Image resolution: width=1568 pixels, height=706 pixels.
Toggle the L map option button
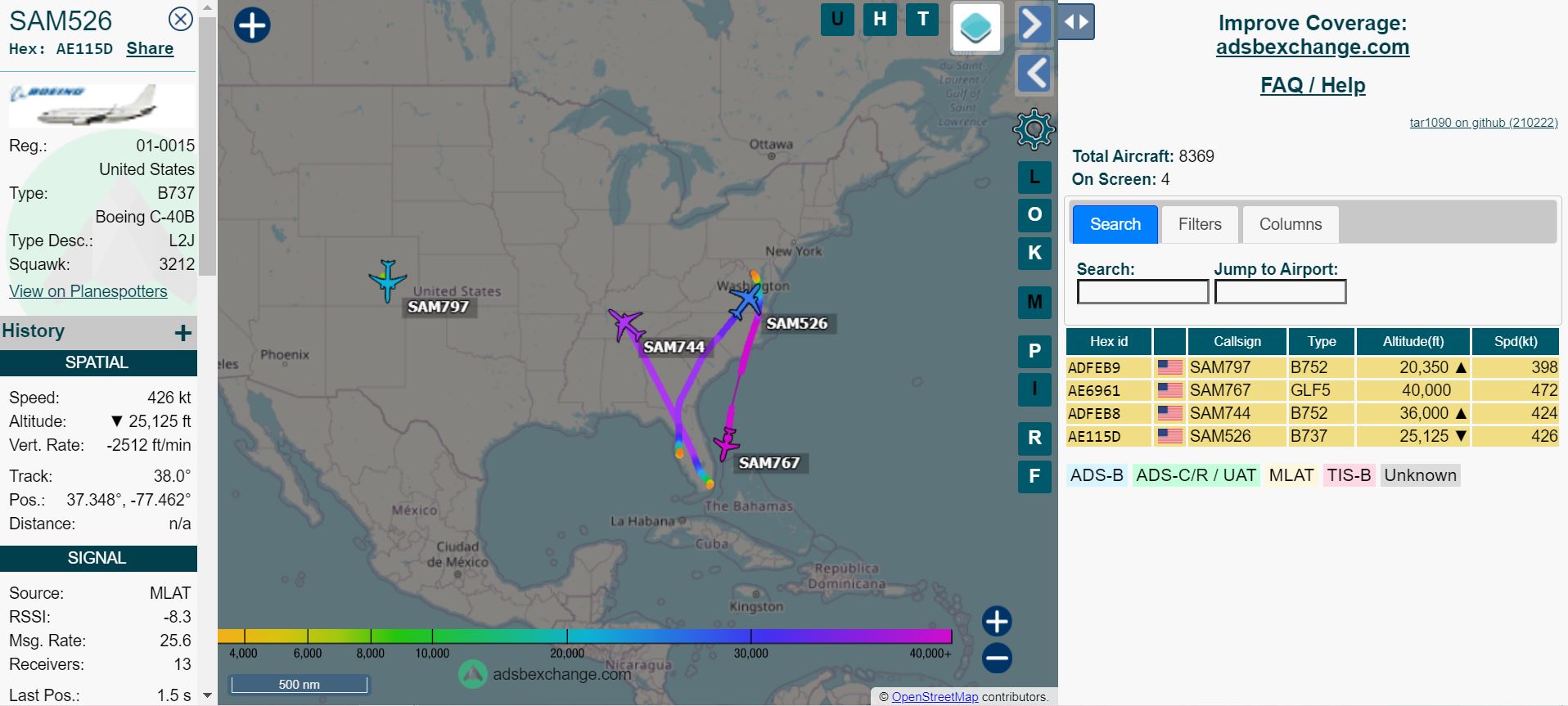[x=1034, y=177]
